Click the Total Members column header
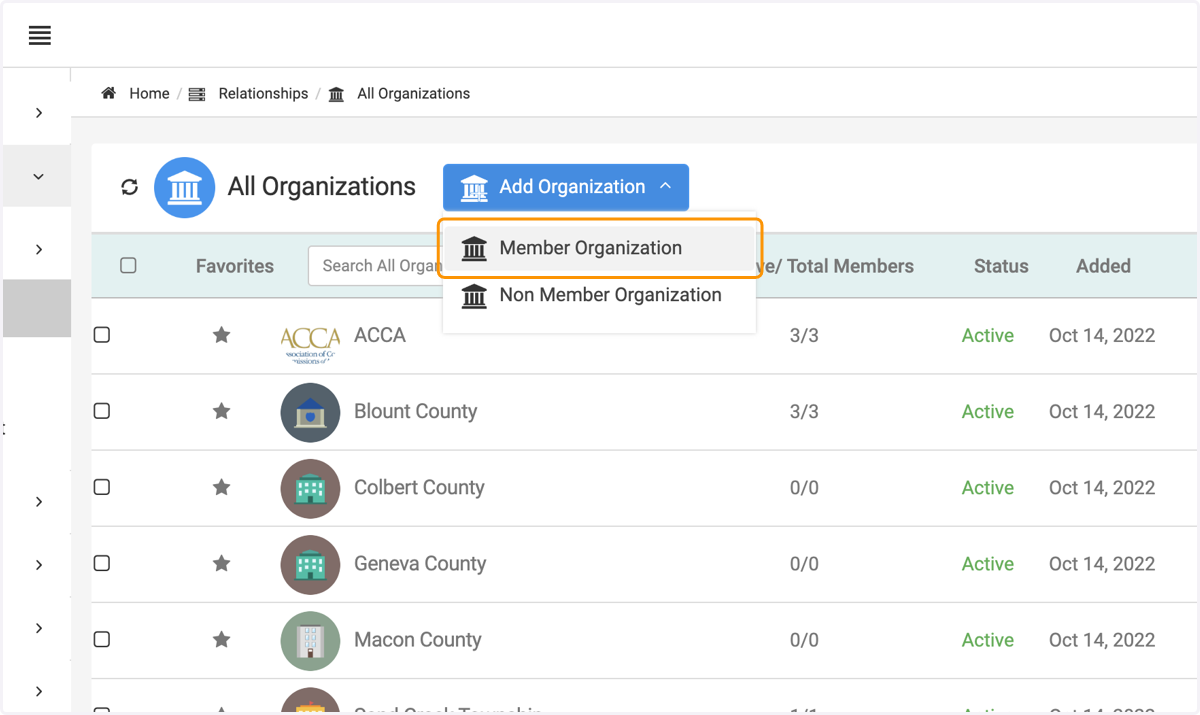 tap(836, 266)
